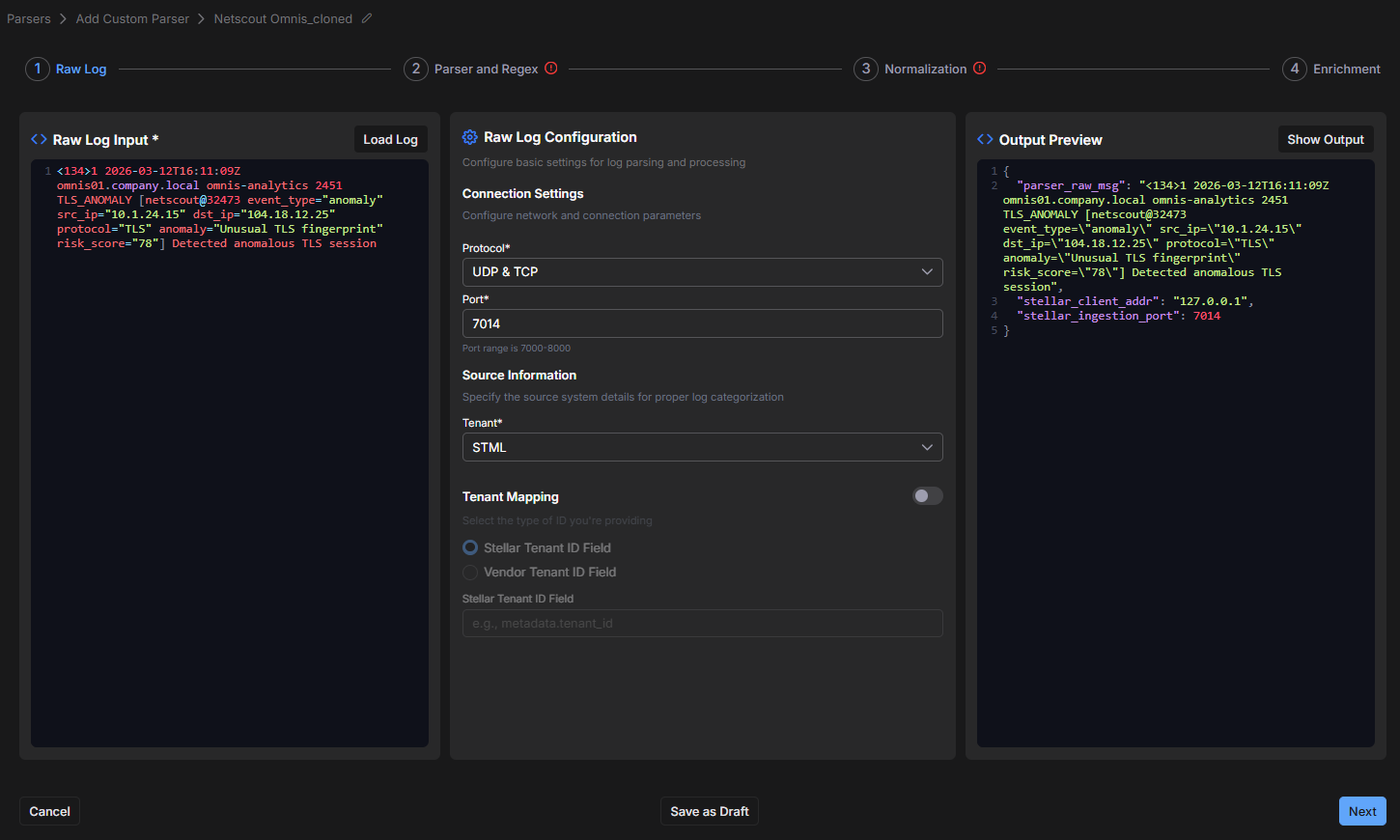Click the Raw Log Input code icon
Viewport: 1400px width, 840px height.
coord(39,139)
